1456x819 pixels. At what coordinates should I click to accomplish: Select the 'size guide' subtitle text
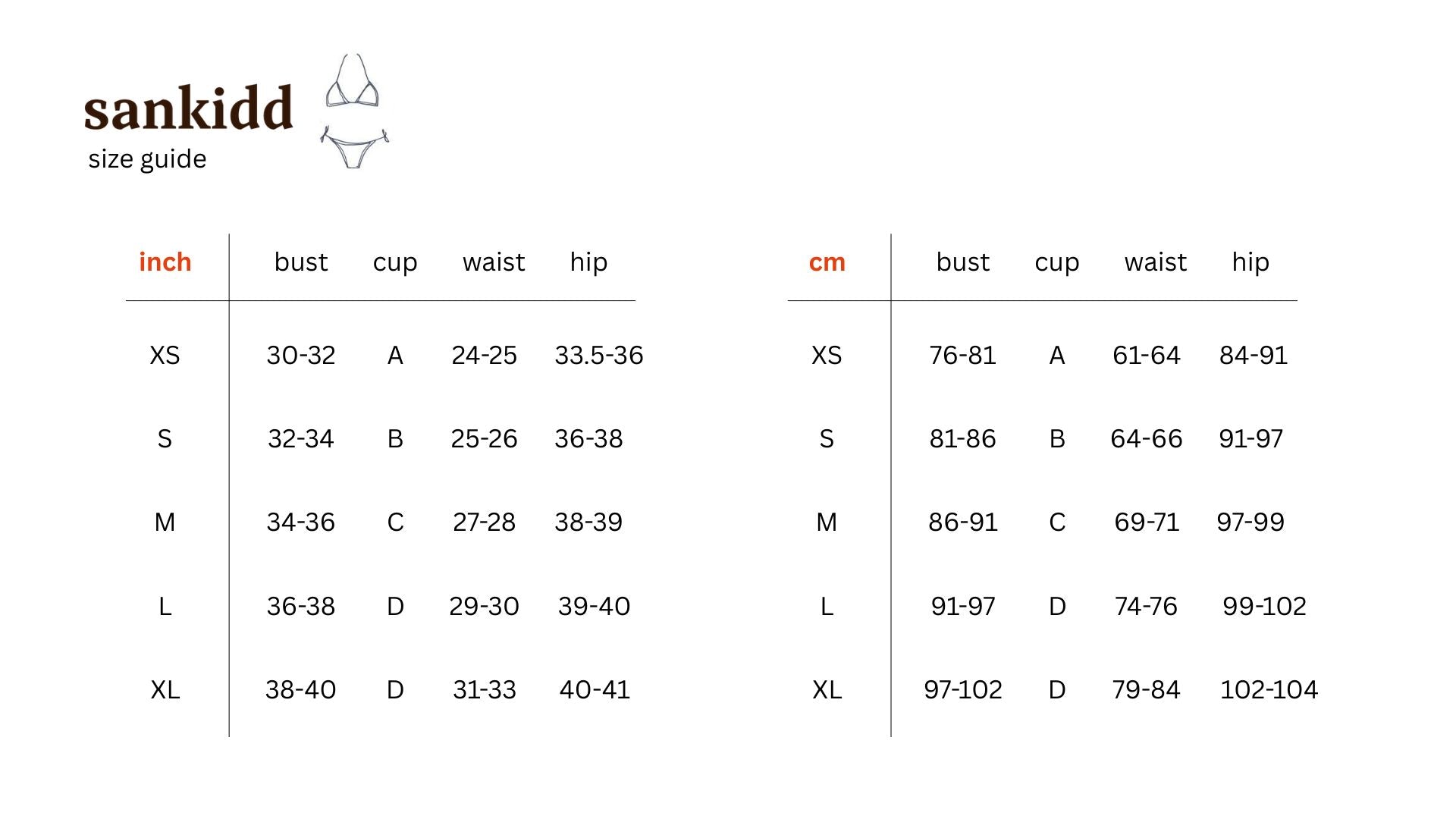(x=147, y=159)
